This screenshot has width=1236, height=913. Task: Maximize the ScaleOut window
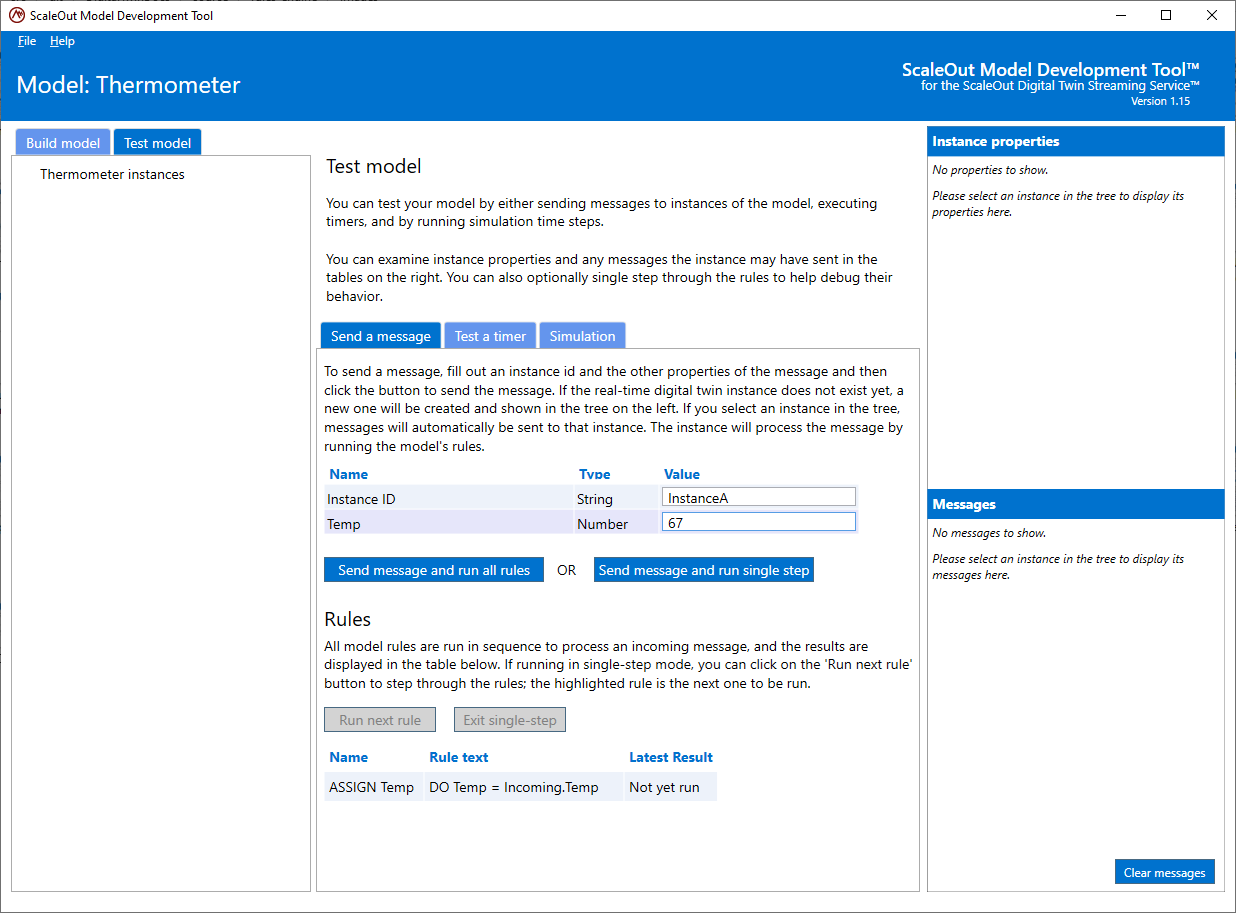coord(1166,15)
